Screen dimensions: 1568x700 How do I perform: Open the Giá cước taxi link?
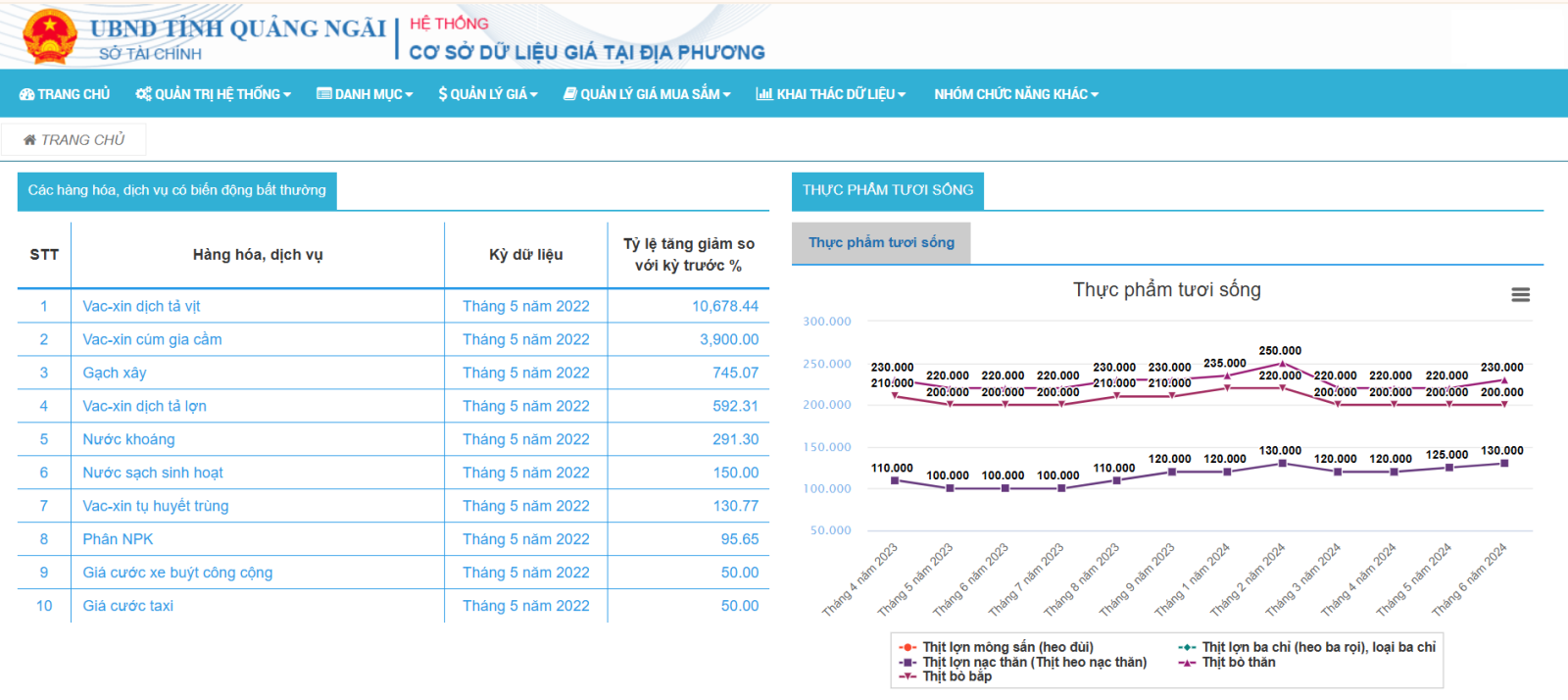128,606
